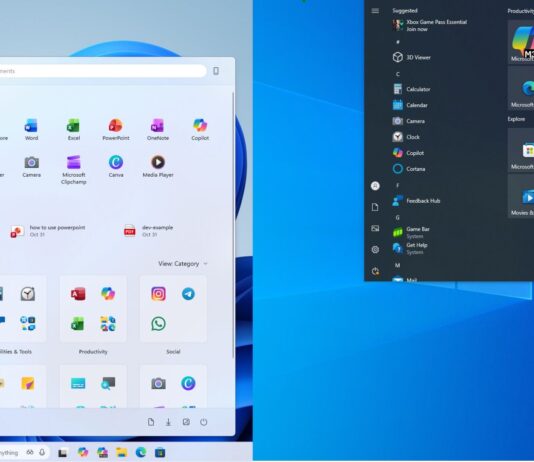The width and height of the screenshot is (534, 462).
Task: Open Excel icon inside Productivity category
Action: point(78,324)
